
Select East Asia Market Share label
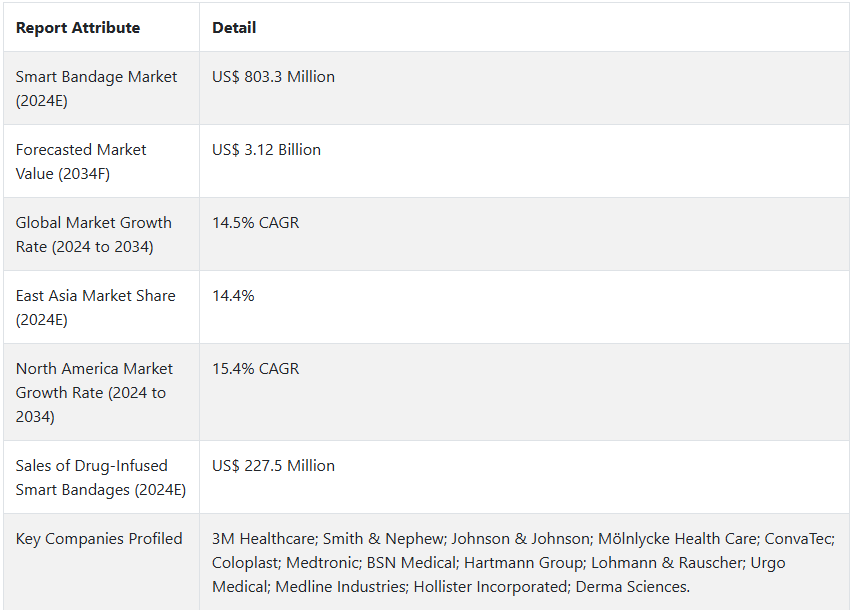click(x=96, y=307)
